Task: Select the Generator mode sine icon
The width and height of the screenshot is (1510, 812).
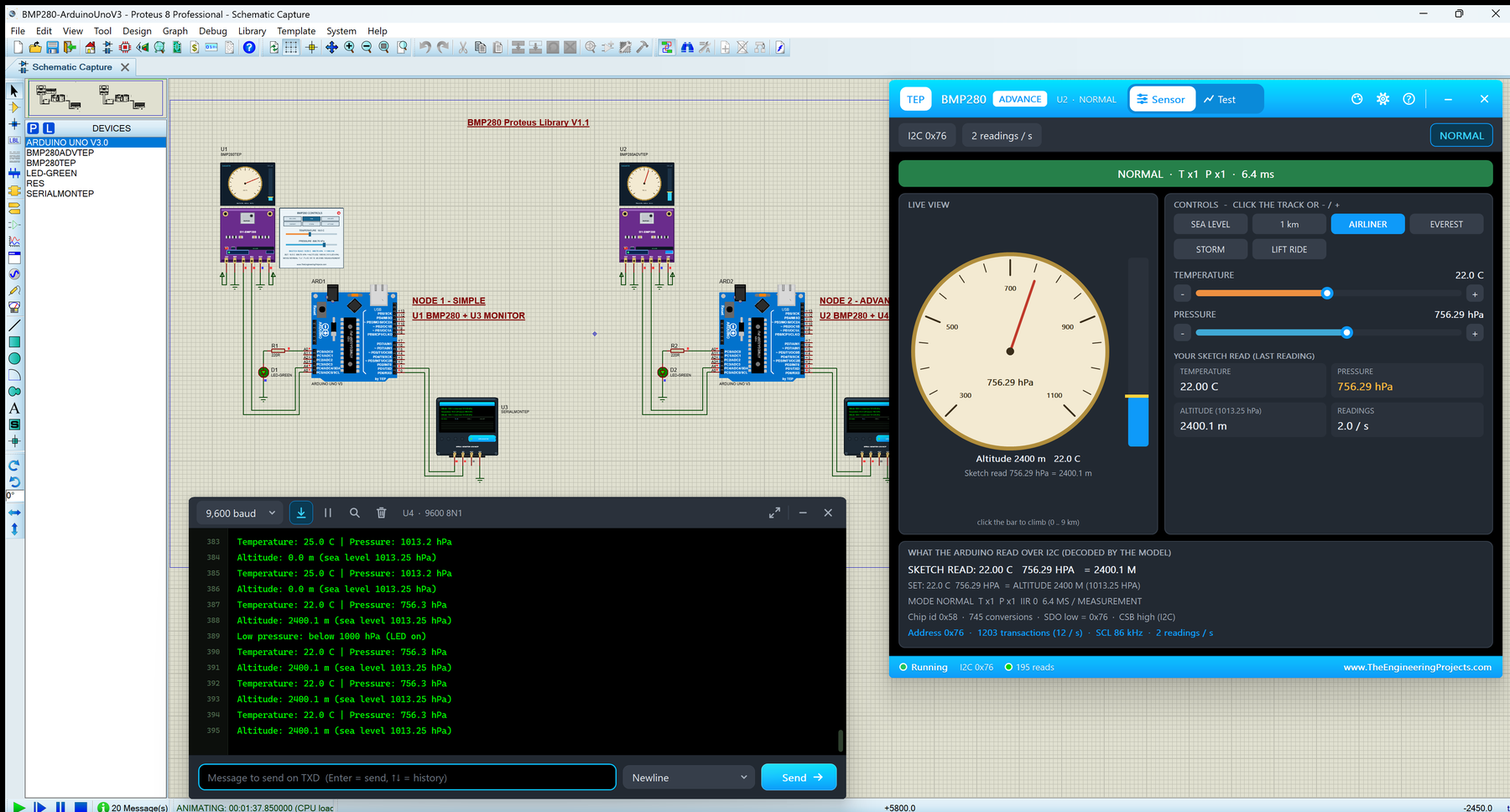Action: [14, 274]
